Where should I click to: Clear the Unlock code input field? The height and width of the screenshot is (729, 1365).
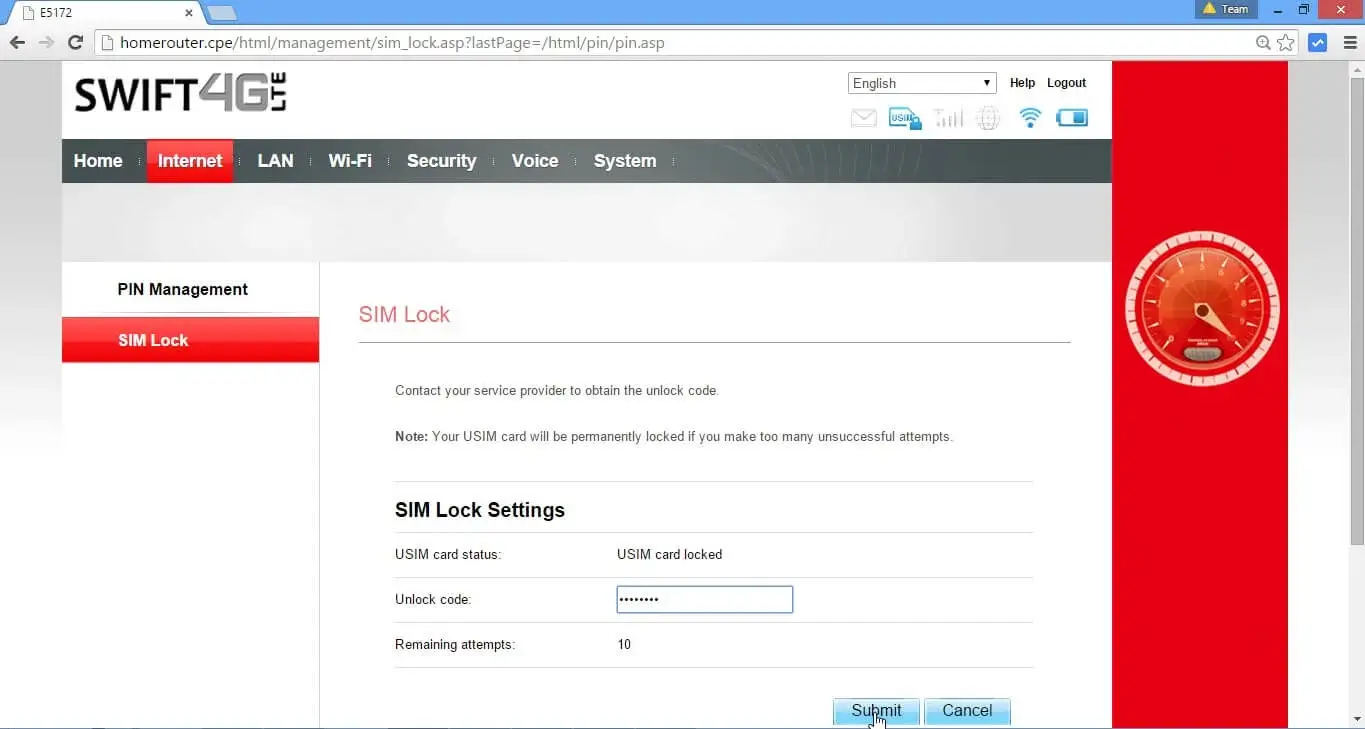(x=704, y=599)
